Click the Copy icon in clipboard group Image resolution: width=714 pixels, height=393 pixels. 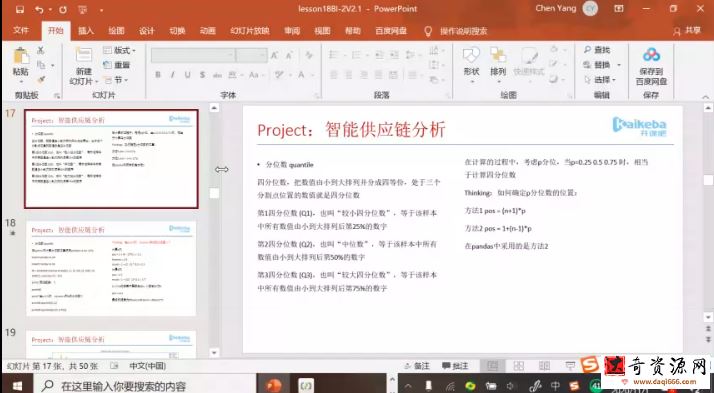pyautogui.click(x=41, y=65)
